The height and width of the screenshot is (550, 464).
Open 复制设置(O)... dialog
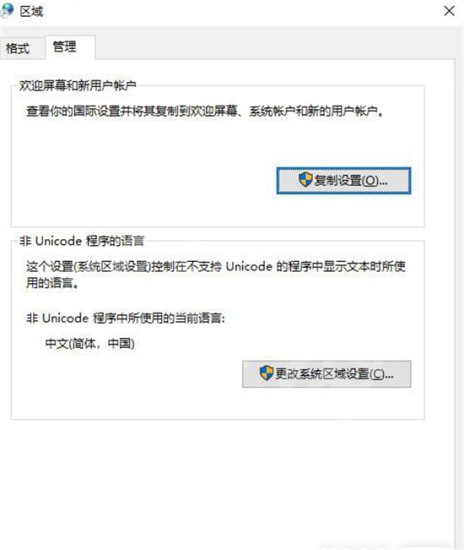[x=343, y=180]
